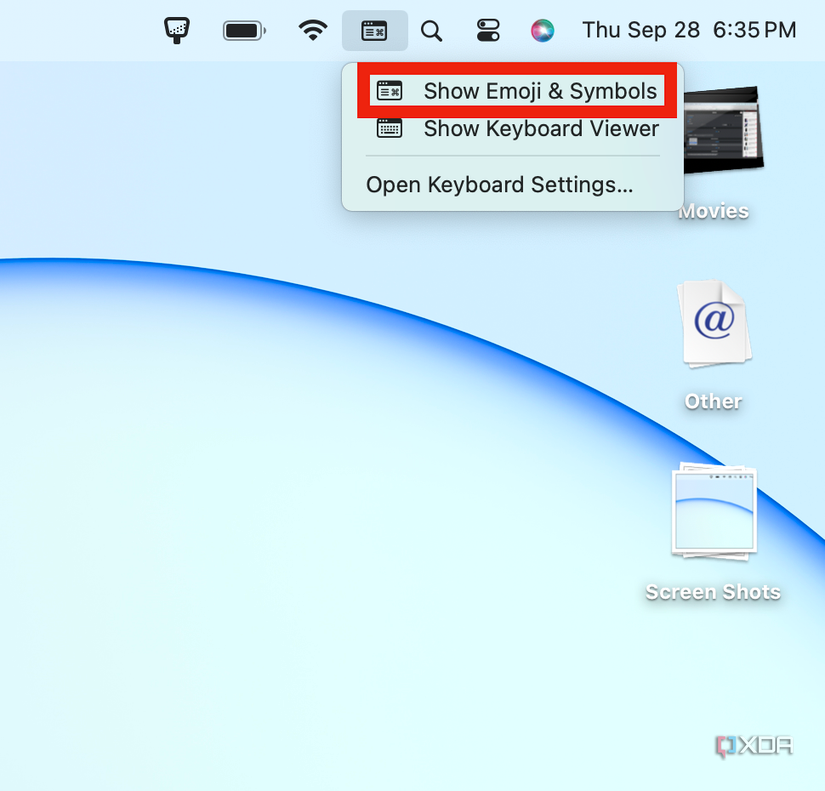
Task: Open the battery status menu
Action: [x=245, y=31]
